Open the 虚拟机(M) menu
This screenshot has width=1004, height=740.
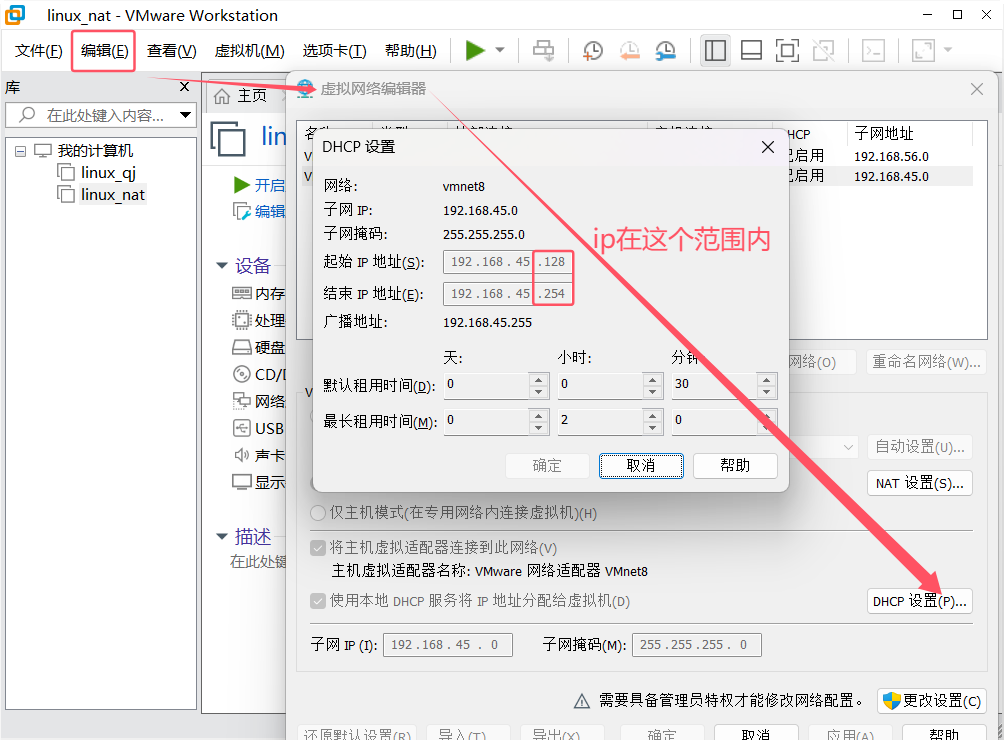(250, 51)
